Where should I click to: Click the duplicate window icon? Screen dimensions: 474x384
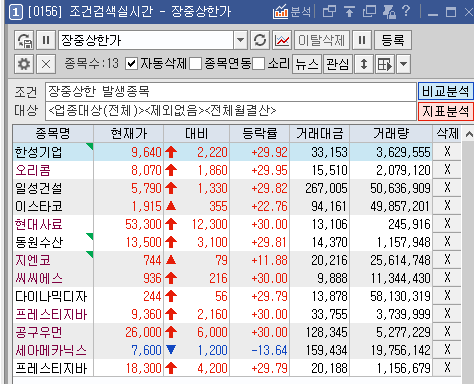(369, 12)
